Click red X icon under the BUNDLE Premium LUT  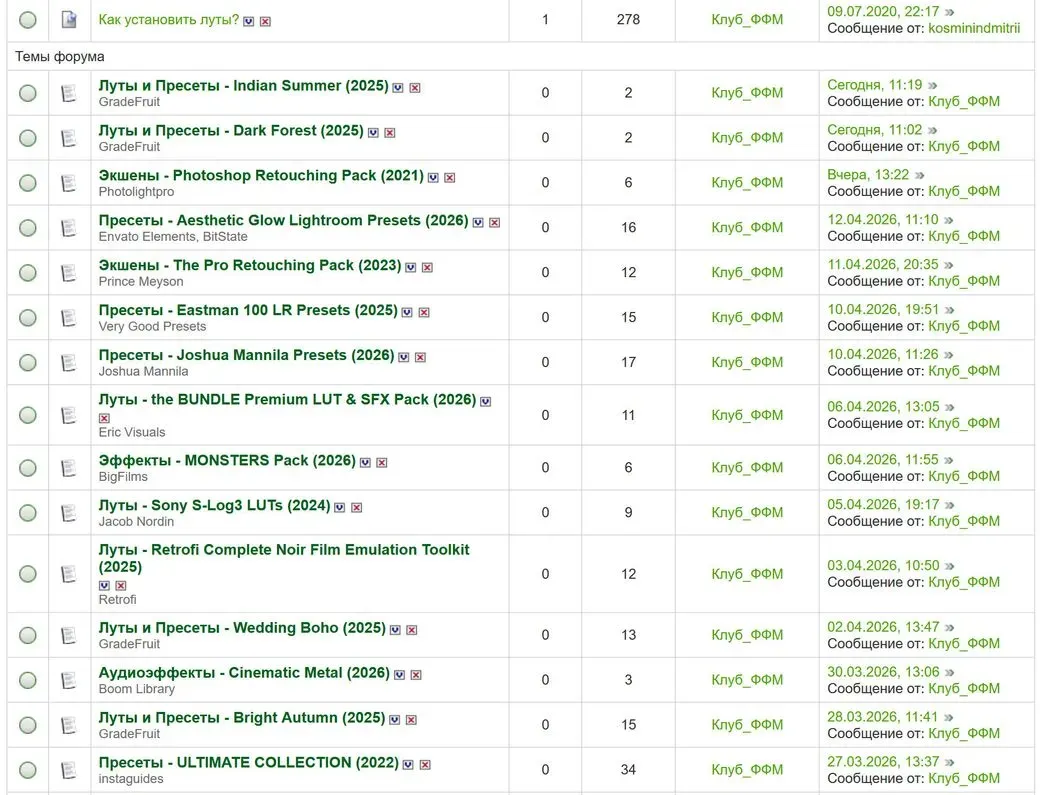[104, 418]
